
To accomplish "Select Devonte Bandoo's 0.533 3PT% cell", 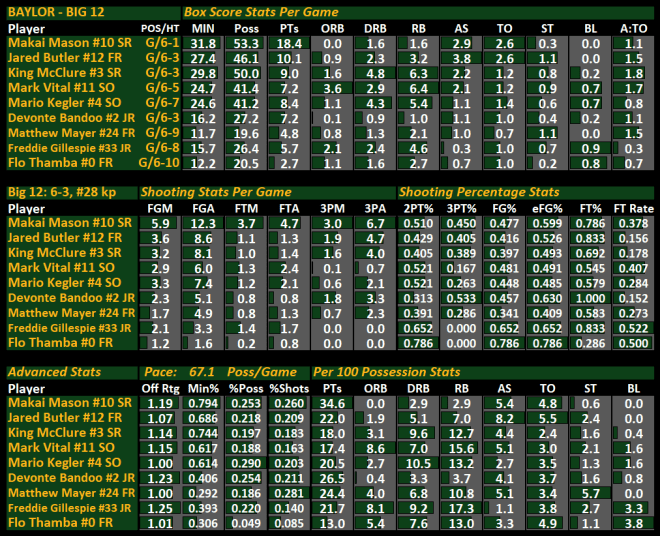I will [x=461, y=299].
